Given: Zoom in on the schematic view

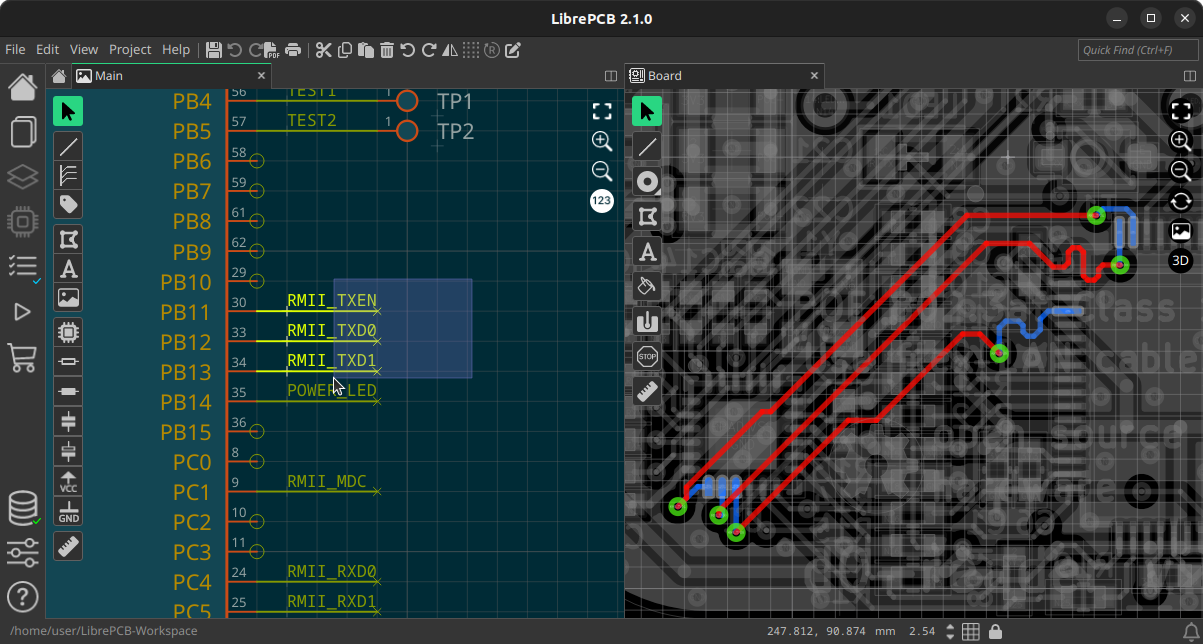Looking at the screenshot, I should pos(602,141).
